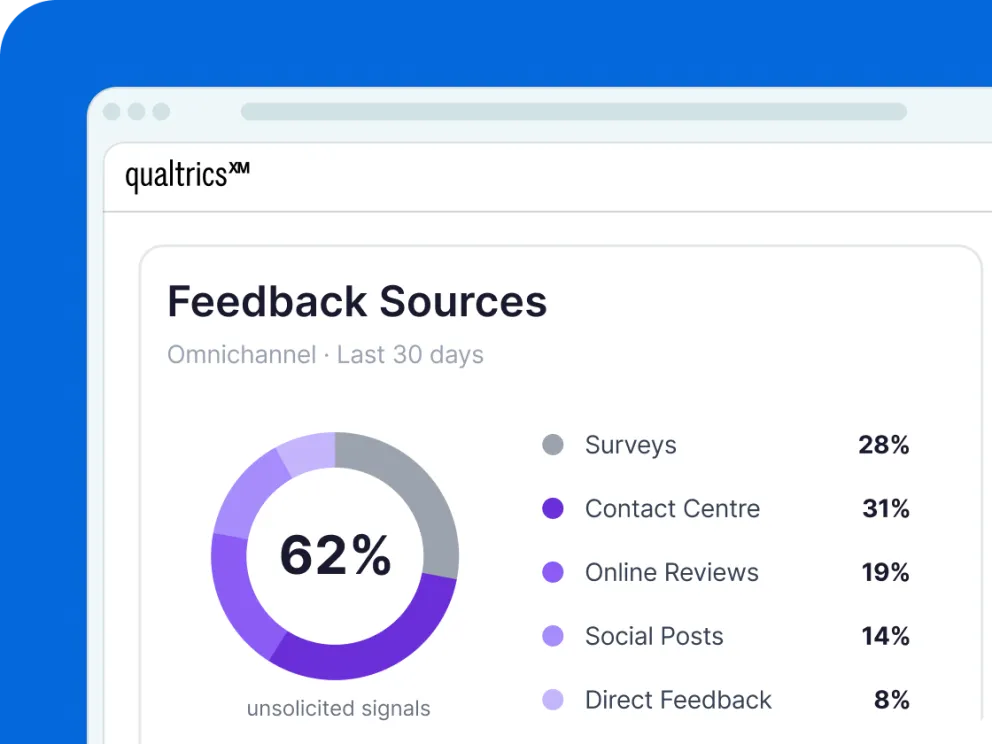992x744 pixels.
Task: Click the Direct Feedback legend label
Action: click(x=678, y=700)
